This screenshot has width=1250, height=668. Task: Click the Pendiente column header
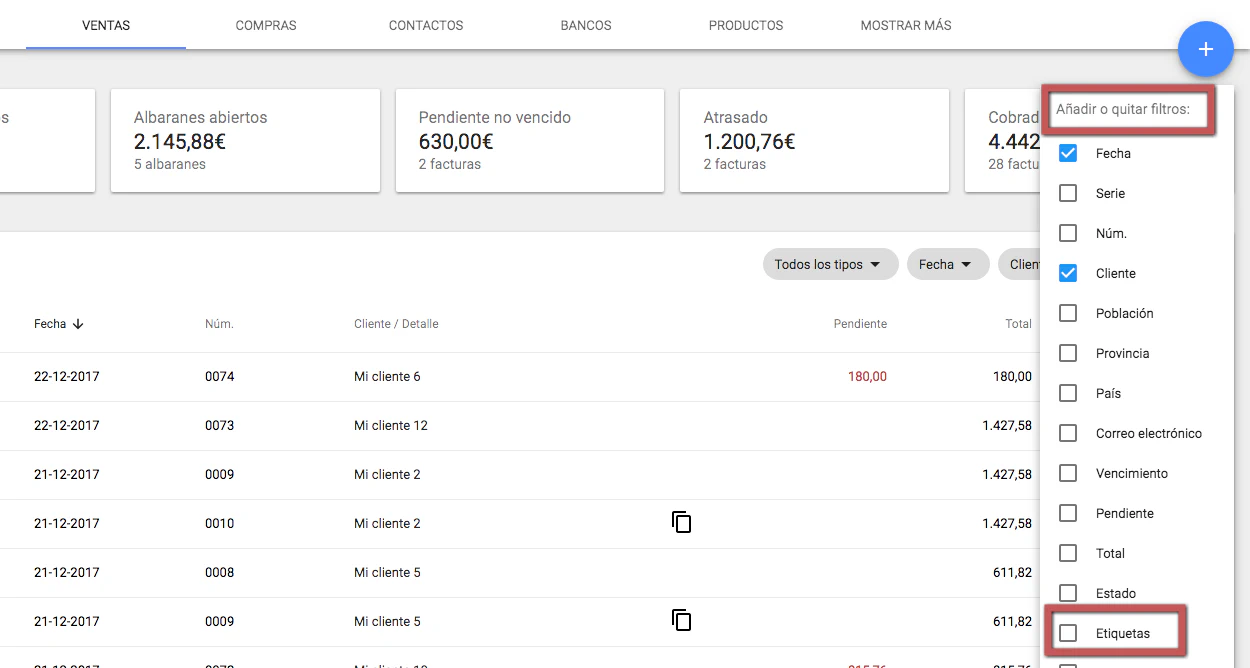[860, 324]
